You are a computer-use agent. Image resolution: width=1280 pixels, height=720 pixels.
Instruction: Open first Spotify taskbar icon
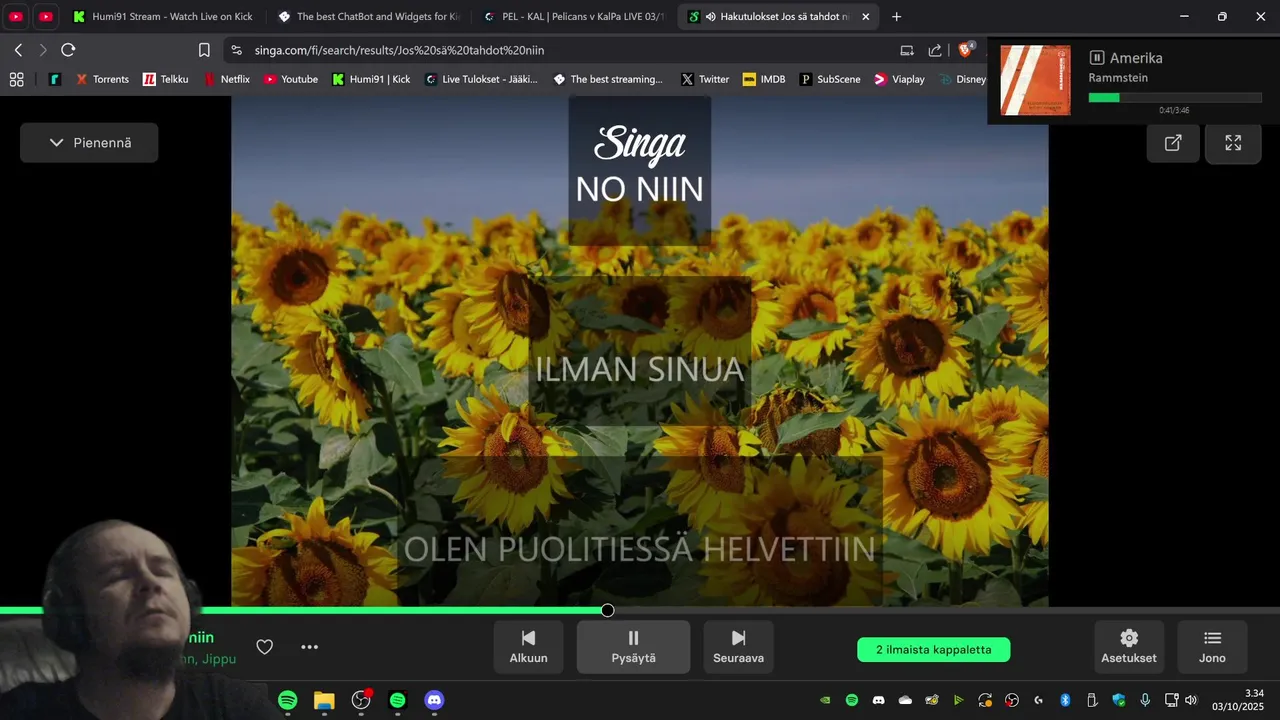click(288, 700)
